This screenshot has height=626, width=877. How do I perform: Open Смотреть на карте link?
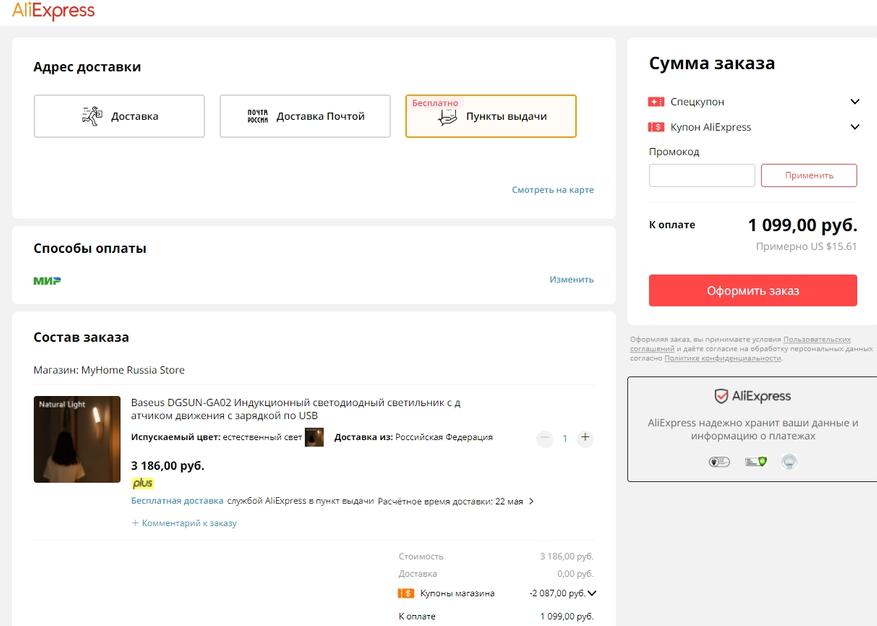[x=552, y=190]
